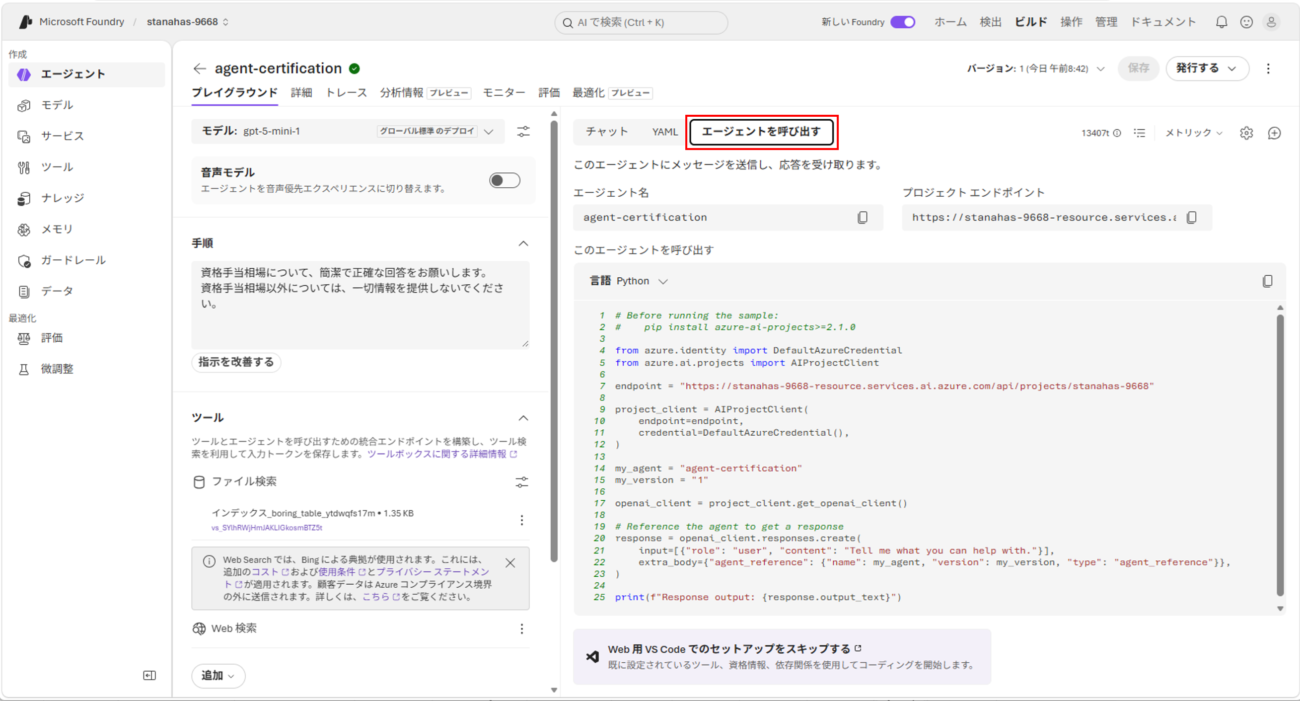
Task: Click the AI で検索 search box
Action: coord(641,22)
